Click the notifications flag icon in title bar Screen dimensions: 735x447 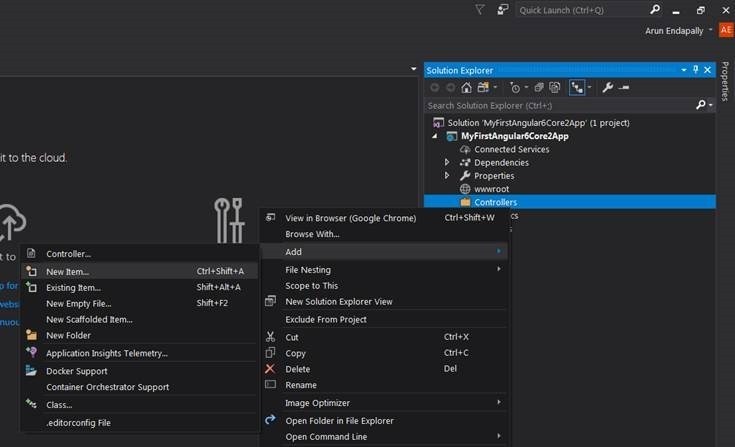point(479,9)
